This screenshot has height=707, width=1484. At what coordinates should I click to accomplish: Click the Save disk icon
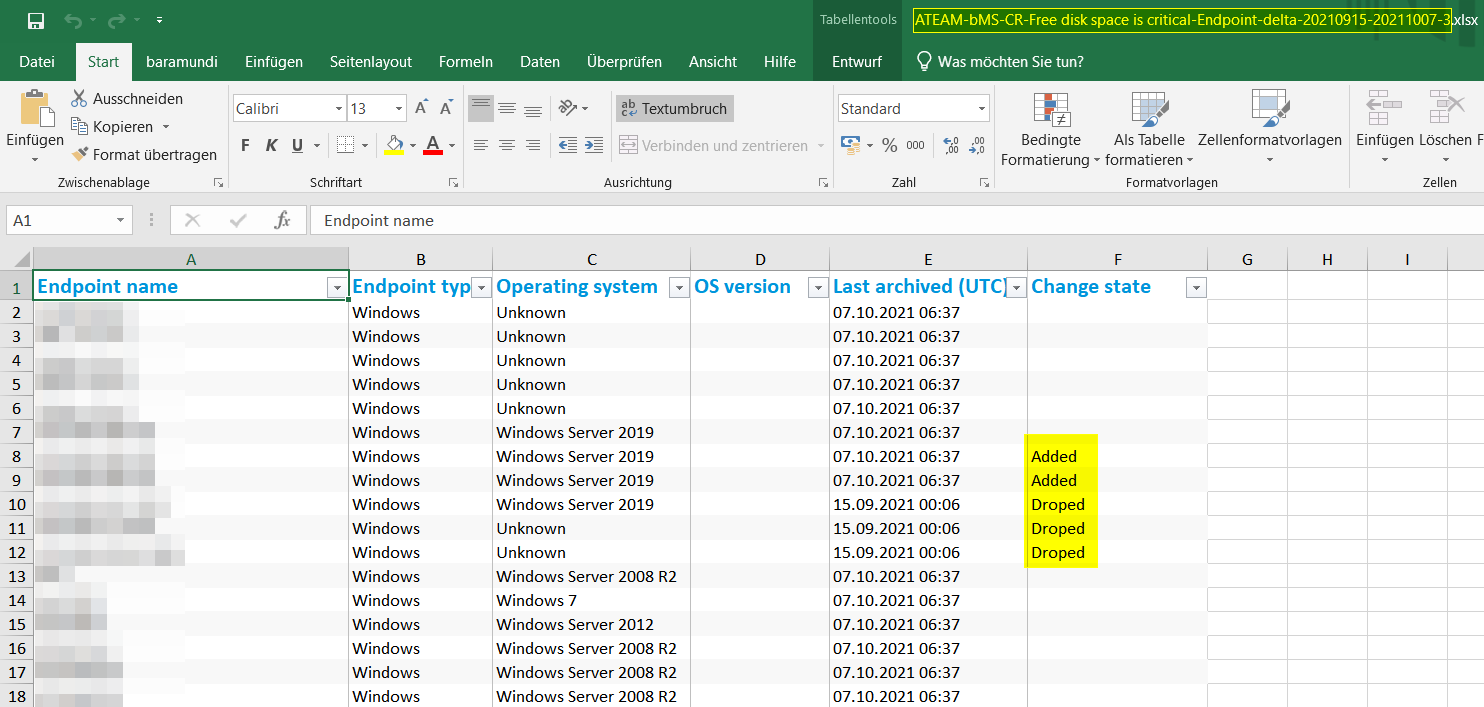(x=36, y=21)
